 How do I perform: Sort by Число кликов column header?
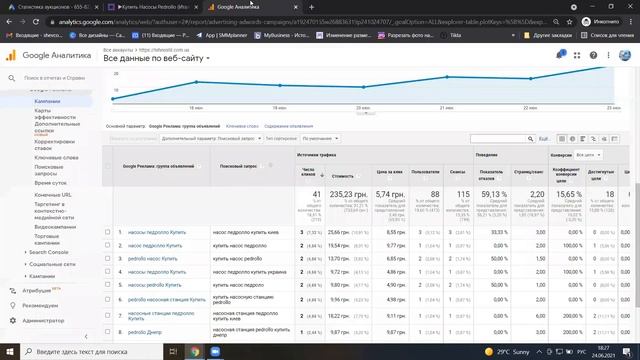coord(309,172)
